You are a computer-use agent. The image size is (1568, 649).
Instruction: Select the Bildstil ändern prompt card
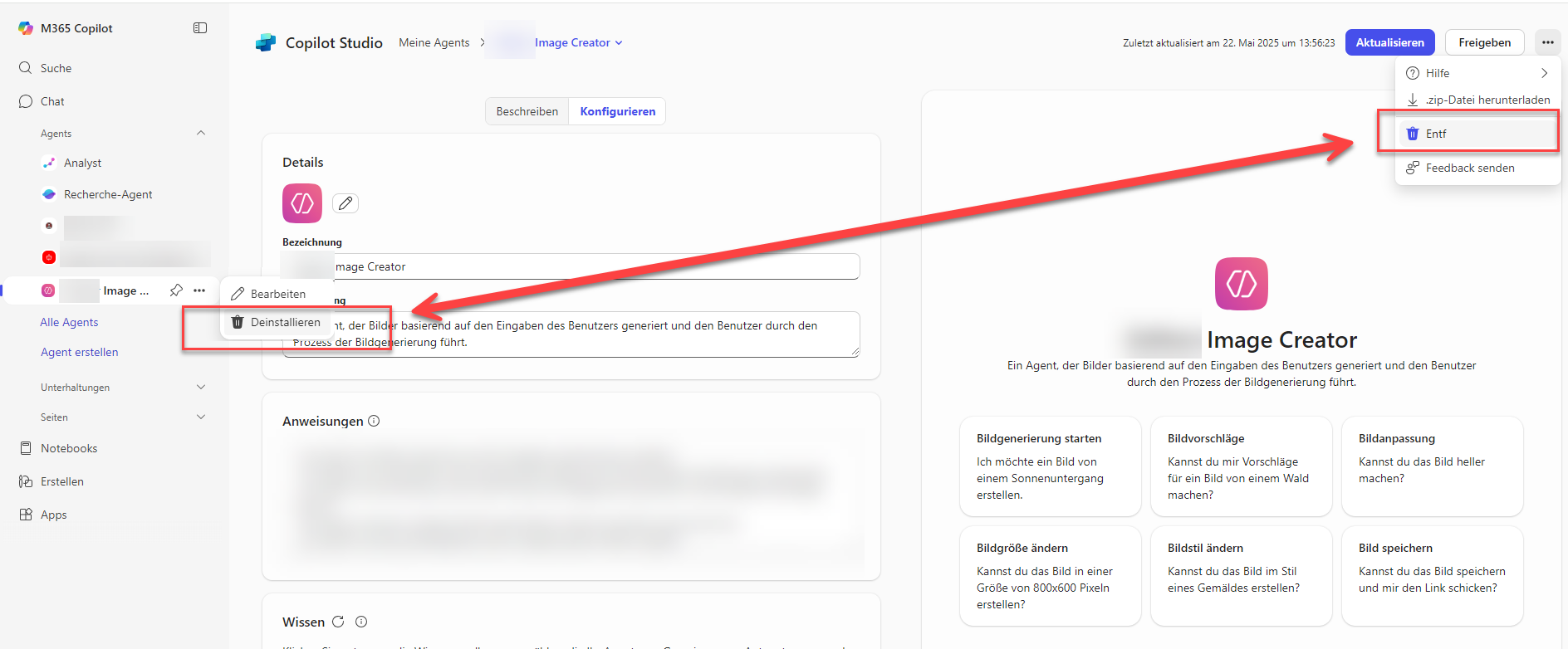[x=1242, y=576]
